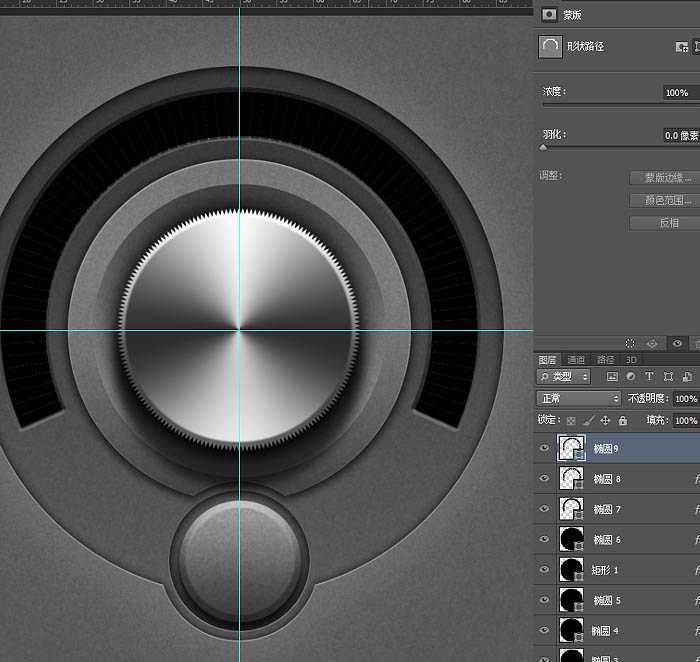The width and height of the screenshot is (700, 662).
Task: Click the load selection from mask icon
Action: [x=630, y=343]
